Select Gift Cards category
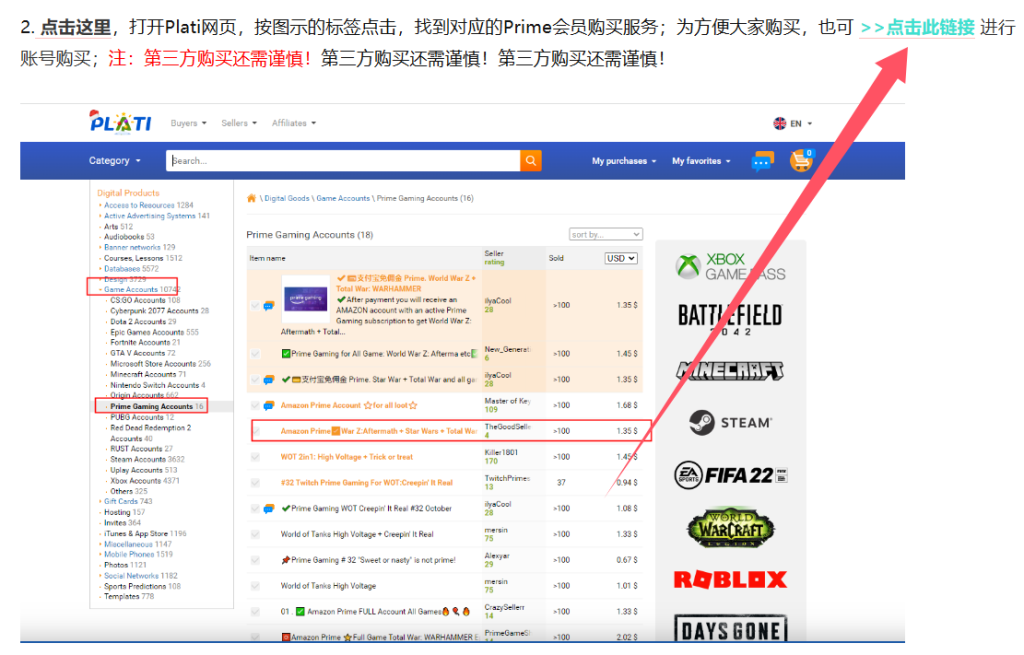Viewport: 1024px width, 655px height. pos(121,502)
